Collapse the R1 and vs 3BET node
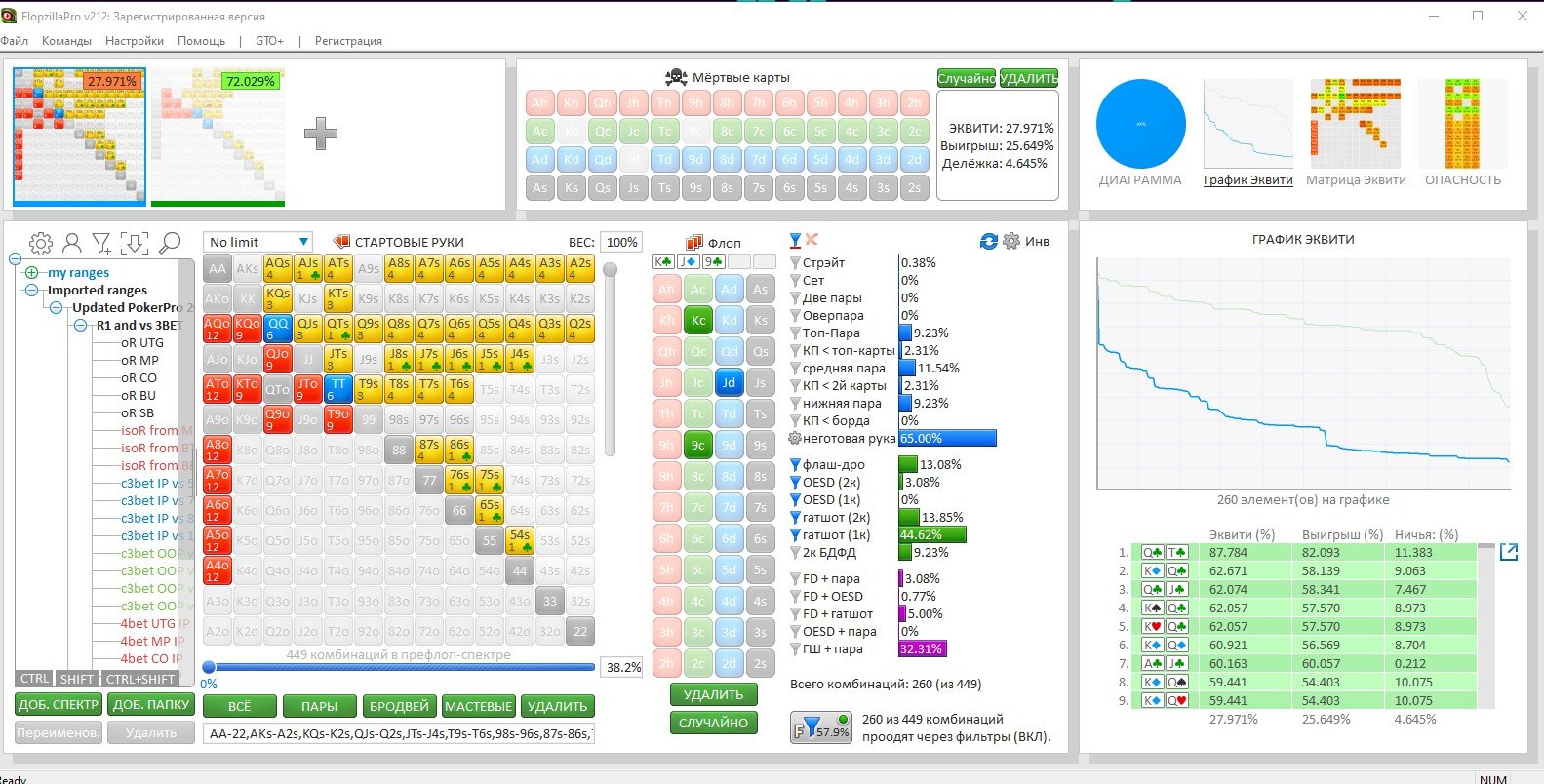The image size is (1544, 784). coord(80,326)
